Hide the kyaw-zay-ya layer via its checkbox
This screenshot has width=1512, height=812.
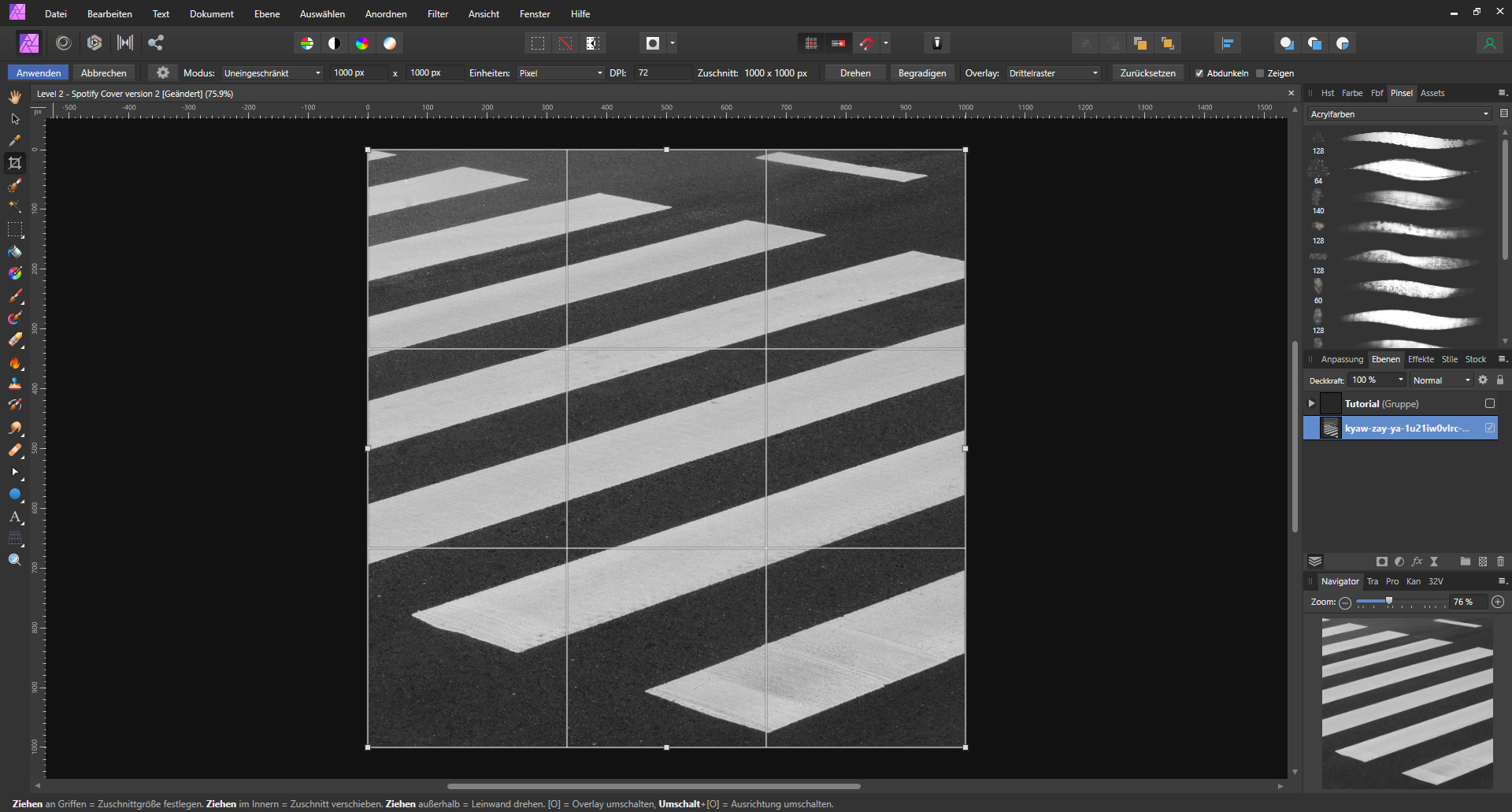[x=1489, y=428]
